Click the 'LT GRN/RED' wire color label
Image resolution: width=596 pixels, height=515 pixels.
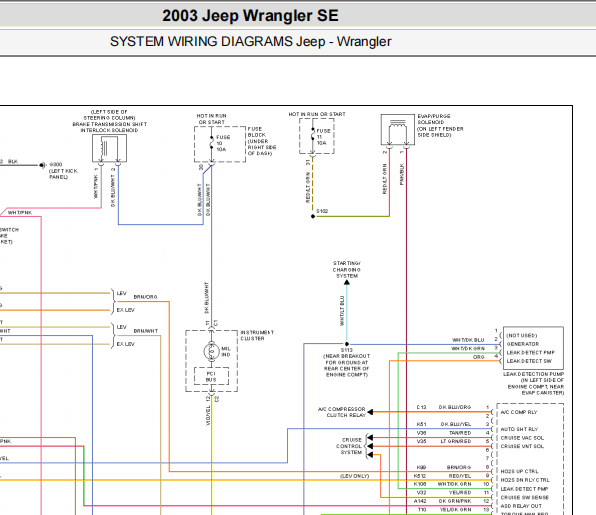(x=456, y=441)
